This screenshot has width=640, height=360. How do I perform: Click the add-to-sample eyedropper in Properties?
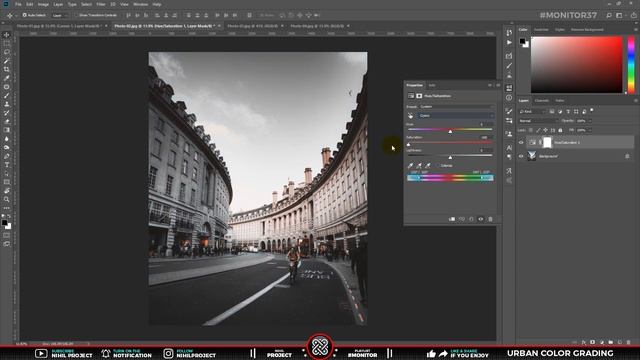(419, 166)
